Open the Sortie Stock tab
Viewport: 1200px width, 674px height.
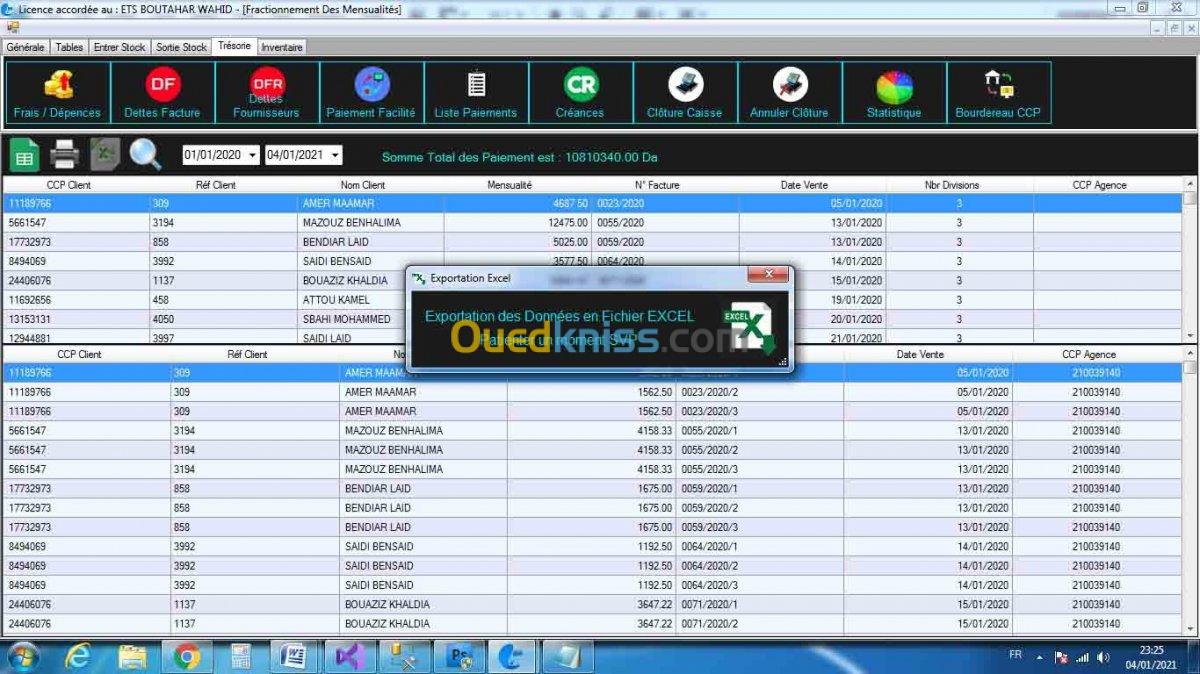(x=182, y=47)
